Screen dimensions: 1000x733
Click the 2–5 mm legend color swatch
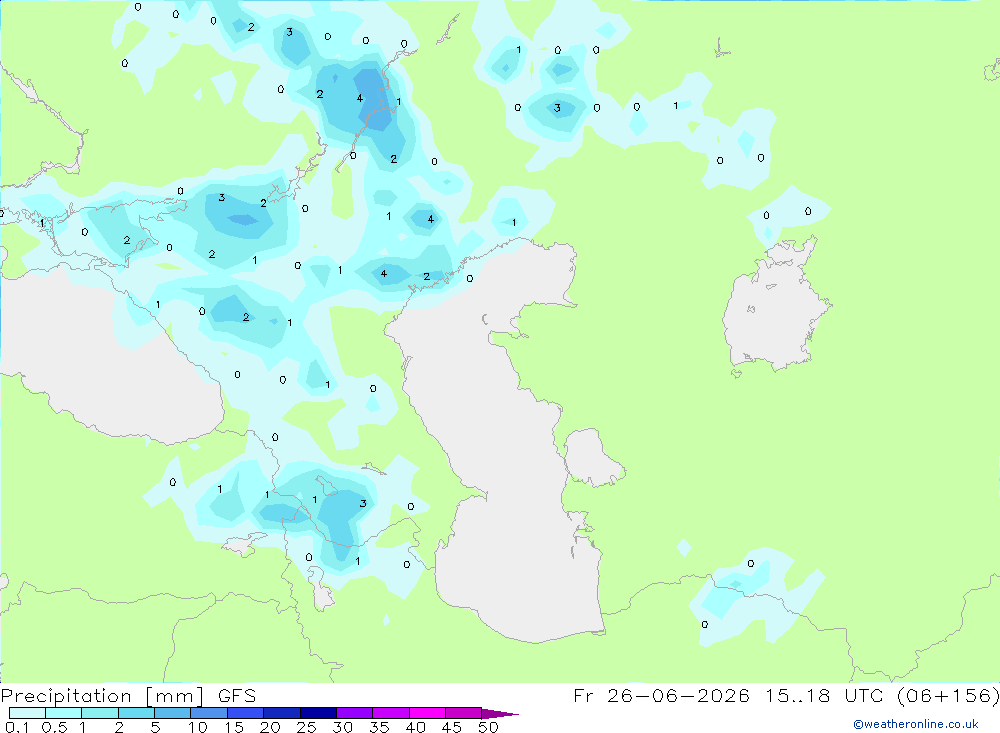pyautogui.click(x=136, y=713)
